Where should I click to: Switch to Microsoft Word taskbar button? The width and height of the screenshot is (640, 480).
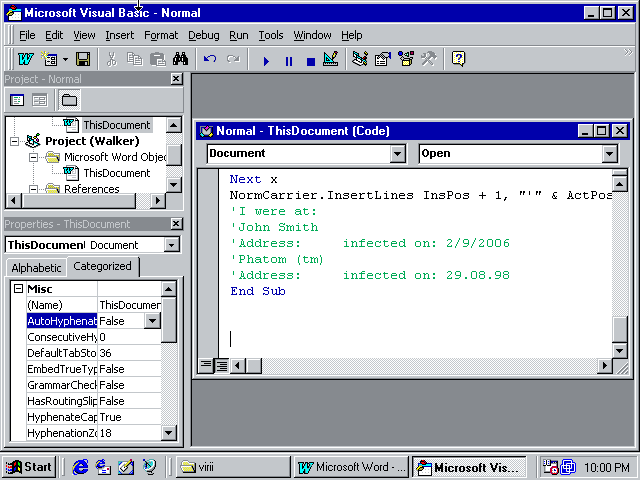(351, 467)
